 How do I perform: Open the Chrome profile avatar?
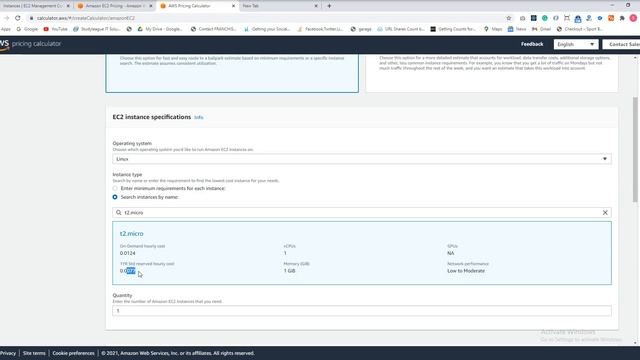click(633, 18)
